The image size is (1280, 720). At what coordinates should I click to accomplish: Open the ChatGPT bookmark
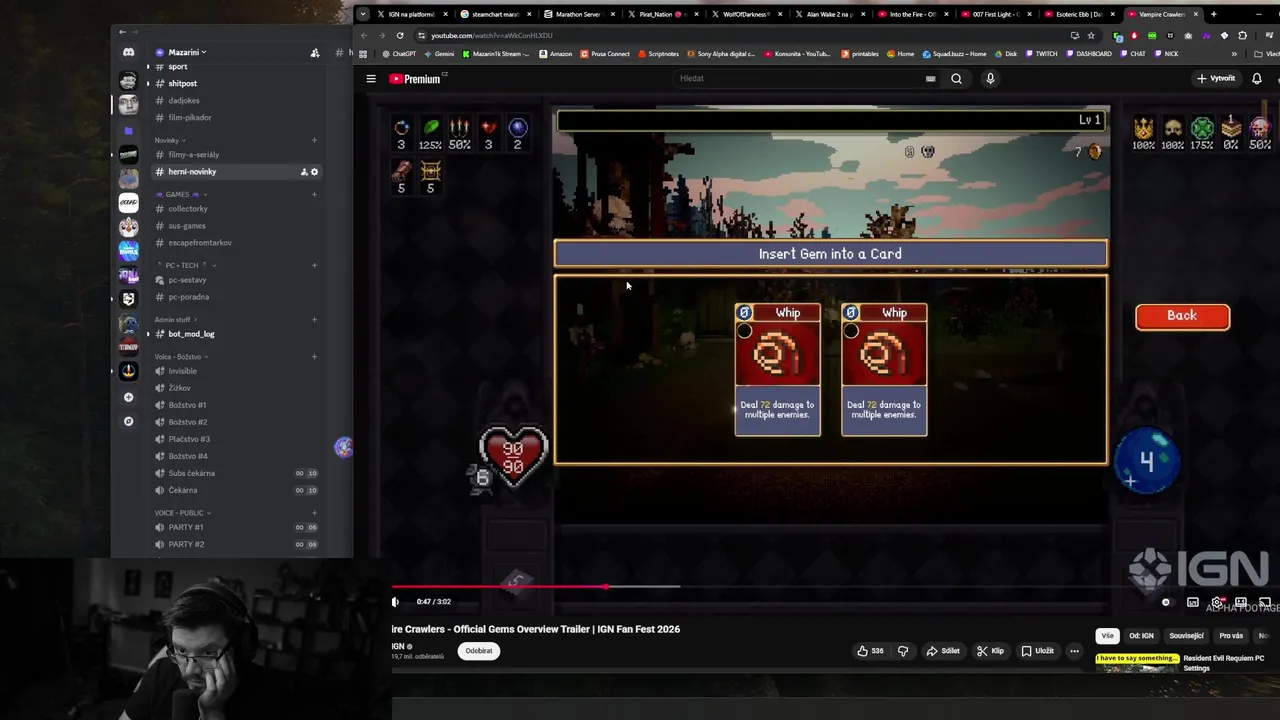coord(400,54)
